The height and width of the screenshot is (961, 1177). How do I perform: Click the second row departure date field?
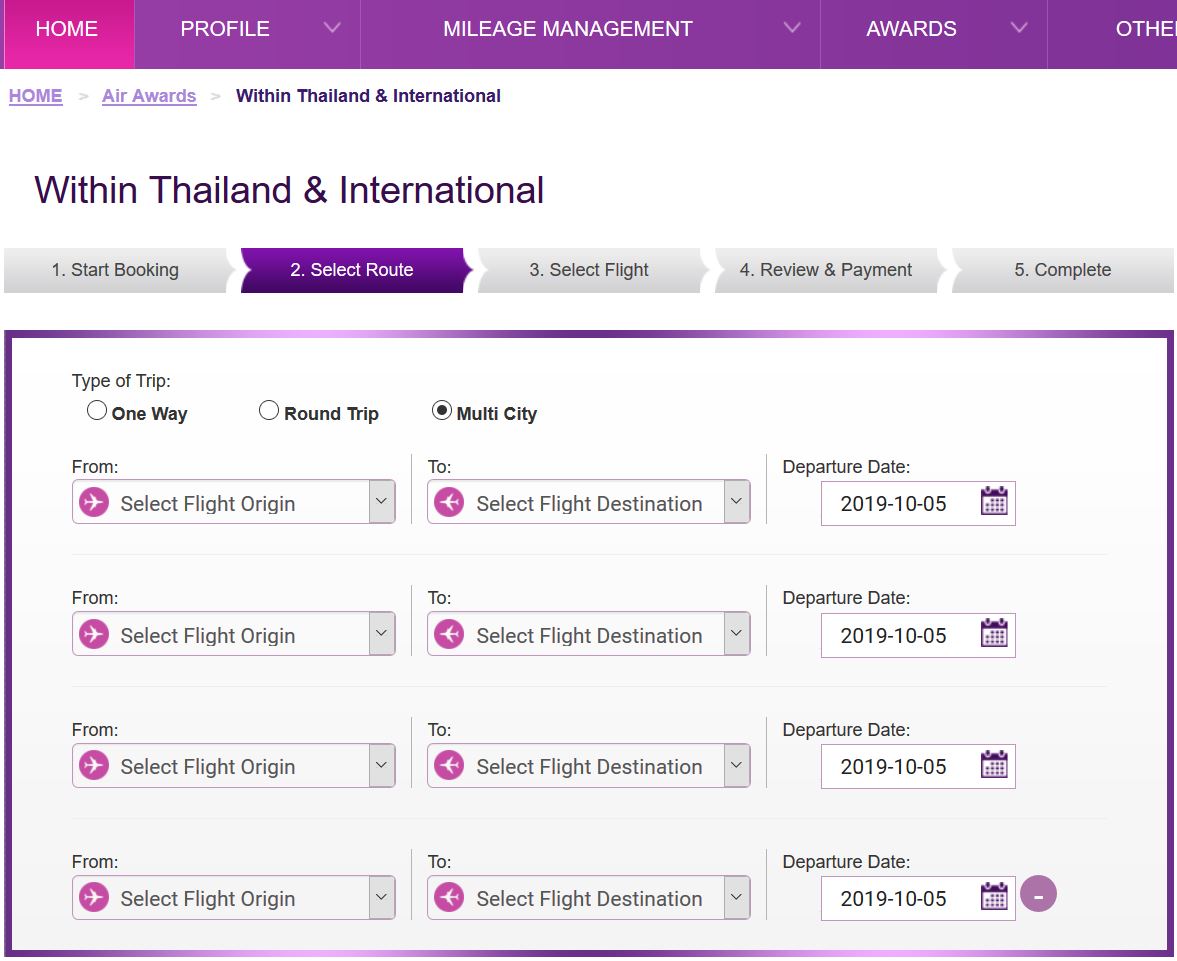893,635
